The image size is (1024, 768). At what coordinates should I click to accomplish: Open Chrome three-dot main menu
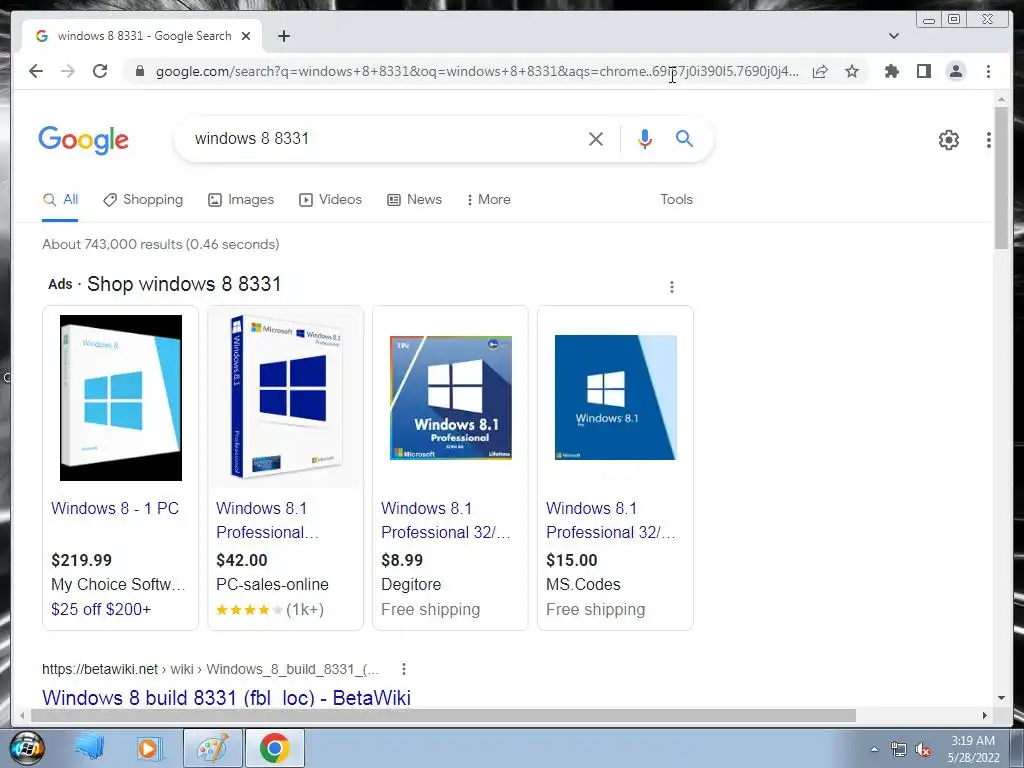tap(988, 71)
